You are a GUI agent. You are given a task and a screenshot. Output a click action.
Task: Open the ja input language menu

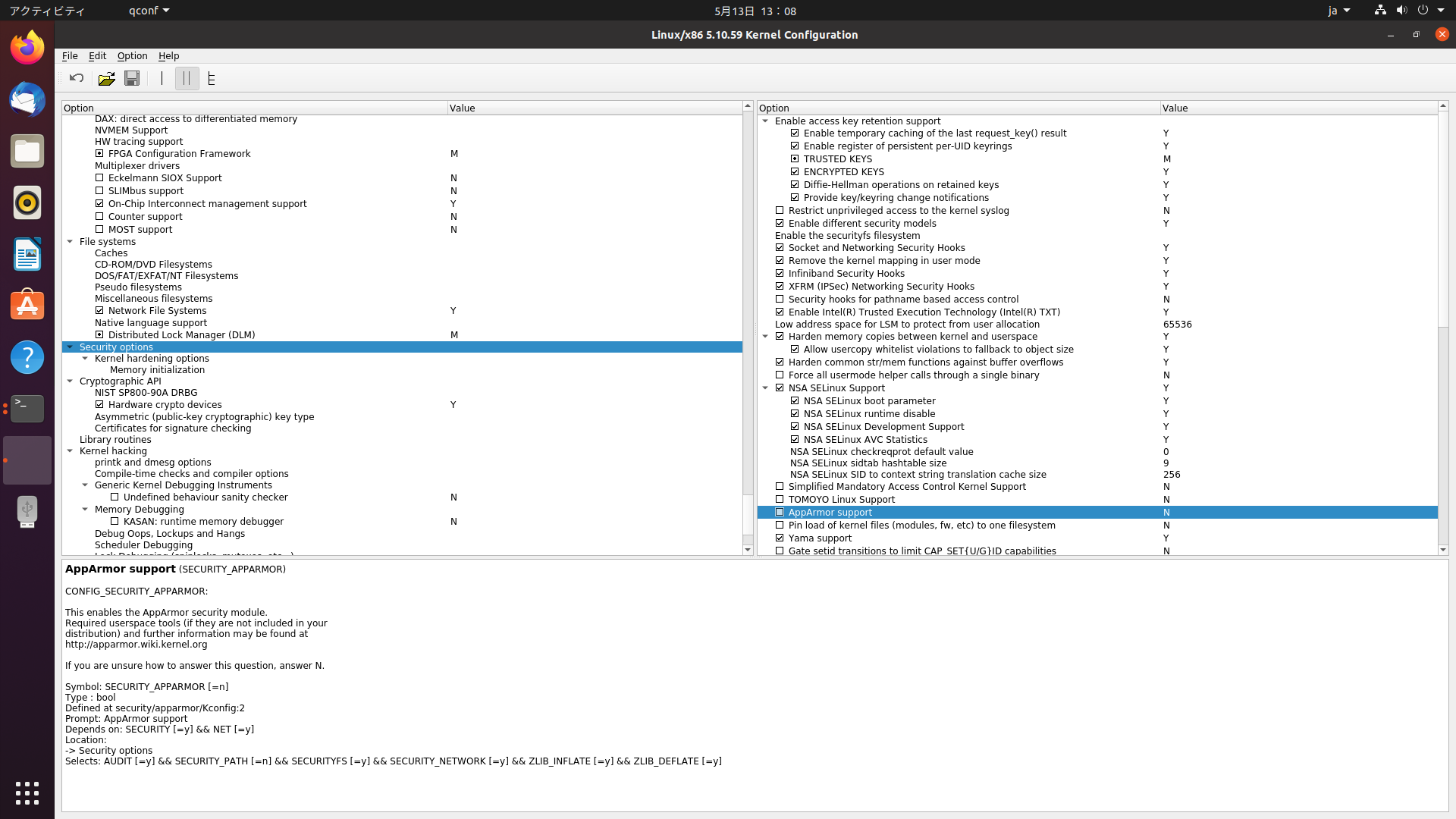pyautogui.click(x=1339, y=11)
